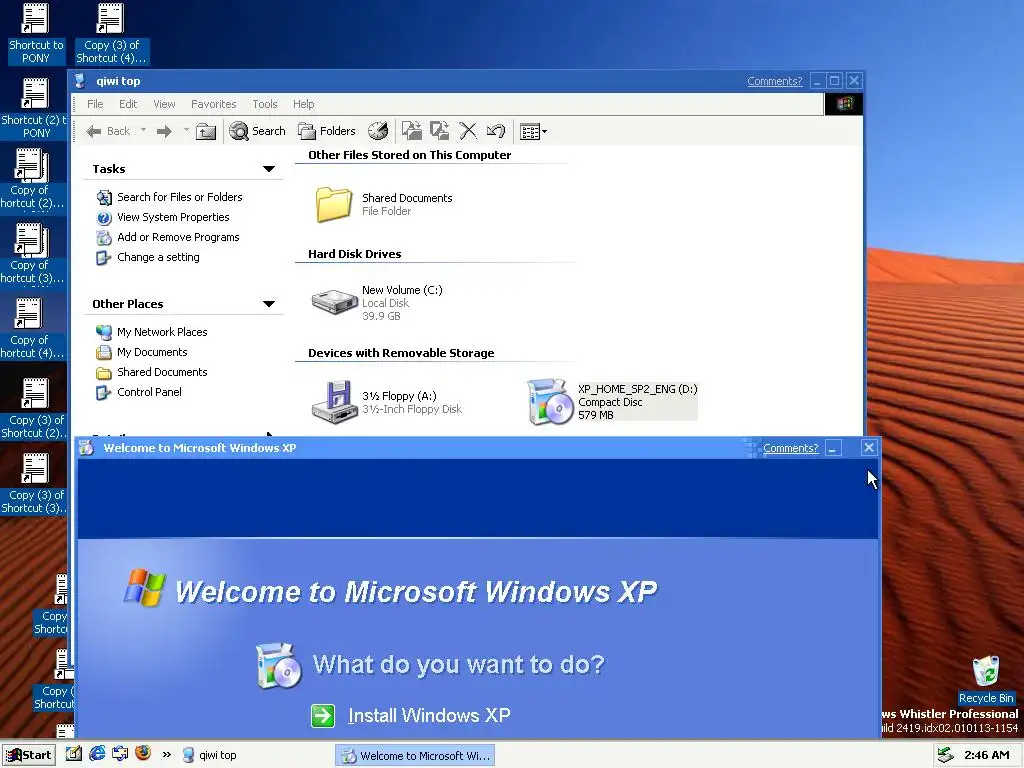Click Comments? link in qiwi top window

tap(775, 81)
